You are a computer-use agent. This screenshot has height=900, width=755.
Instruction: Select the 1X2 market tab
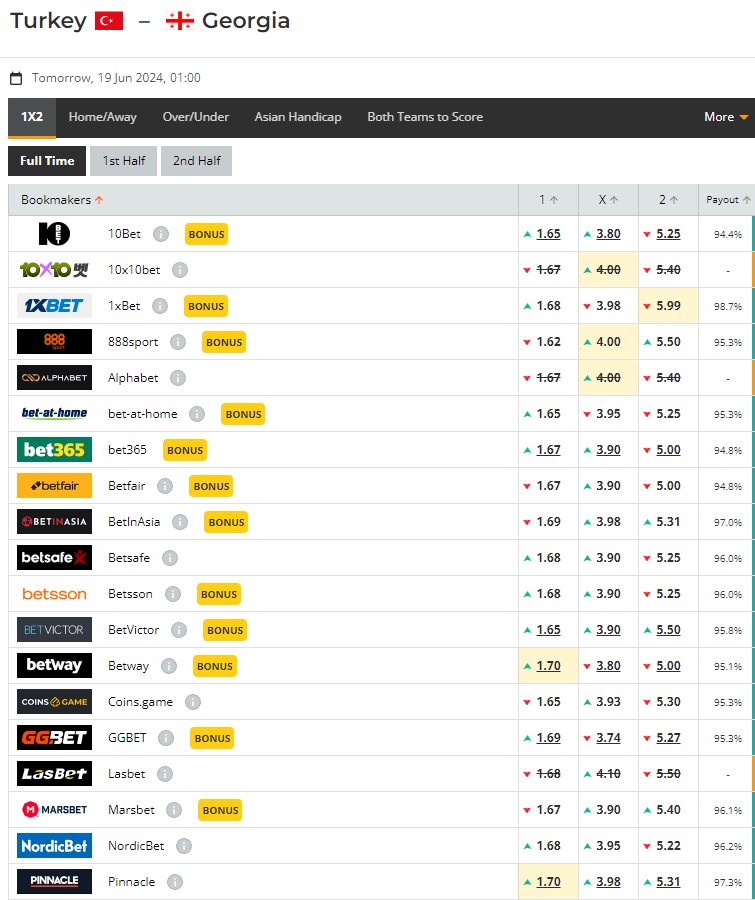pyautogui.click(x=32, y=117)
